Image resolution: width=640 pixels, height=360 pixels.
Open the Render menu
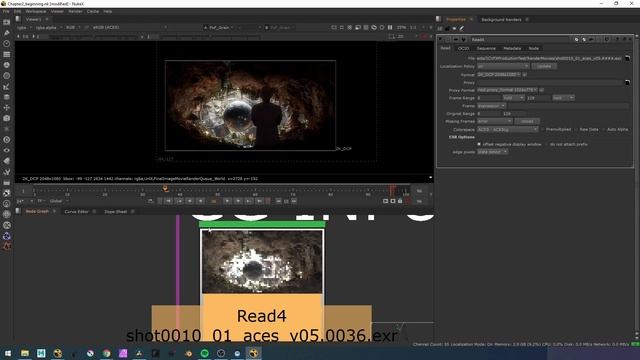tap(75, 11)
